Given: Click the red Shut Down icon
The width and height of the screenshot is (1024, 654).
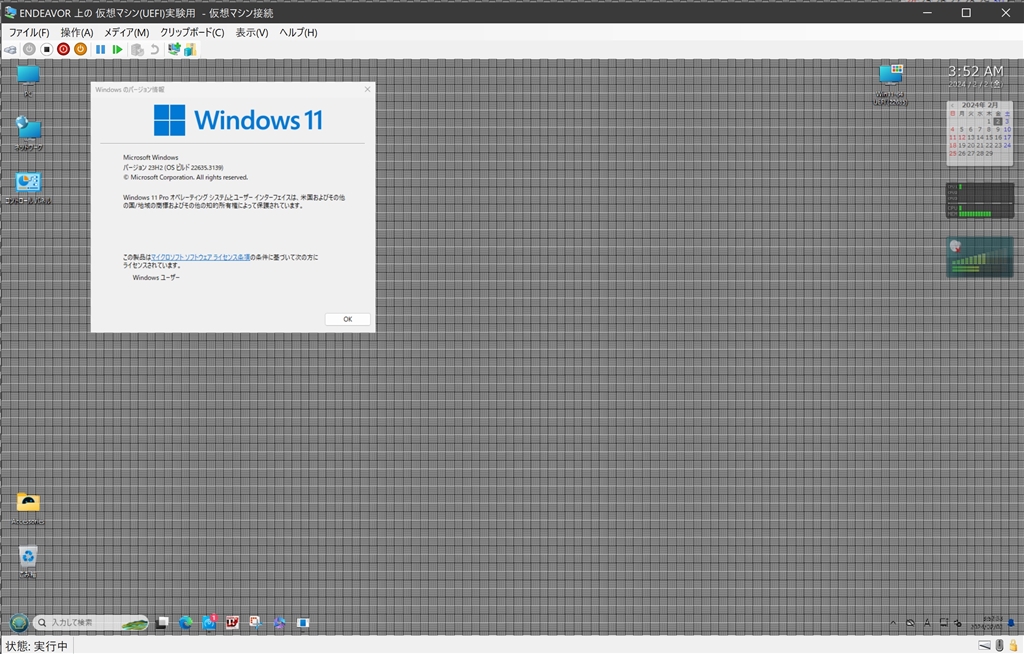Looking at the screenshot, I should (x=63, y=50).
